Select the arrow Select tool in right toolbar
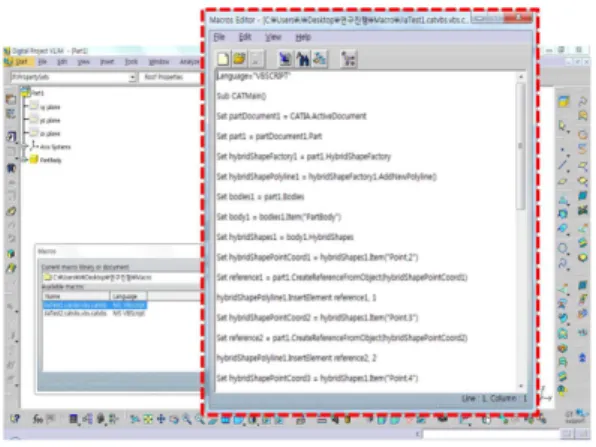This screenshot has width=596, height=447. (x=563, y=126)
